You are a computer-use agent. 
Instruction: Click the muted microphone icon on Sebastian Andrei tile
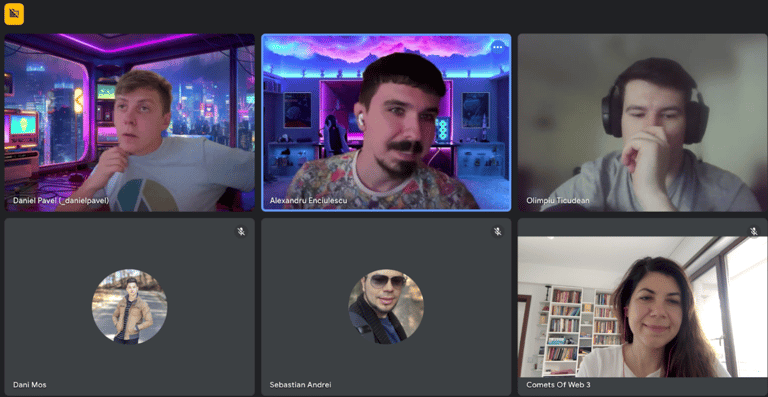(x=498, y=232)
